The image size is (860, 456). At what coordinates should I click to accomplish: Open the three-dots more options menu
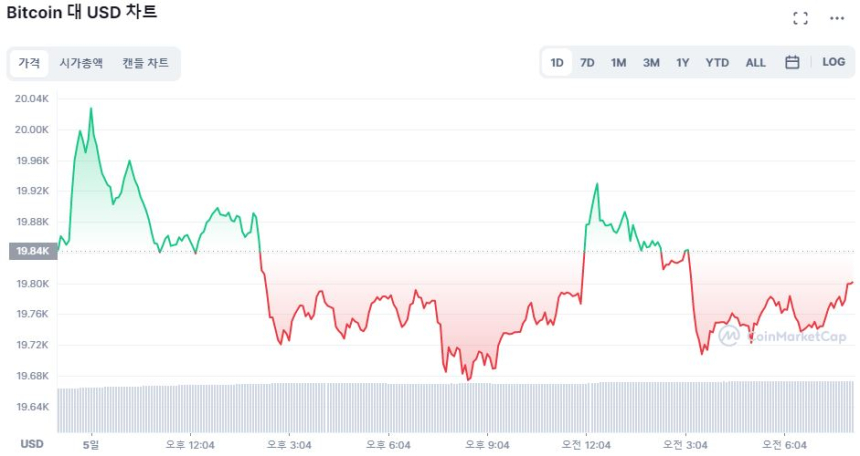point(837,18)
